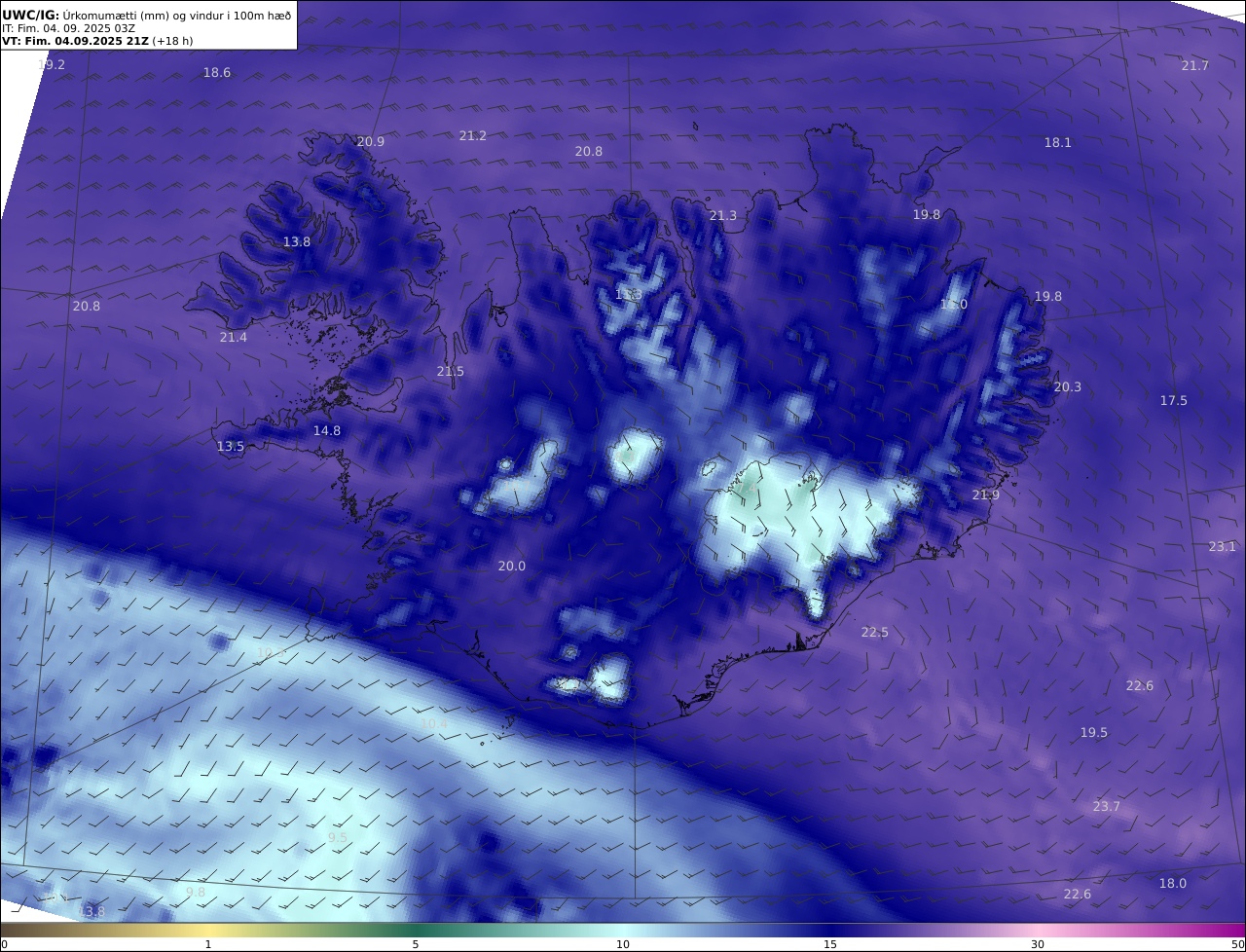This screenshot has width=1246, height=952.
Task: Click the 19.5 wind value
Action: 1093,733
